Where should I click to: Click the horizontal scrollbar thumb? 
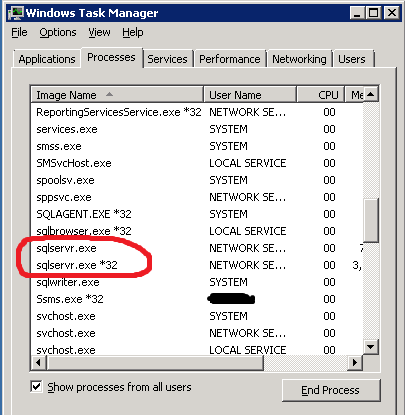(x=155, y=362)
